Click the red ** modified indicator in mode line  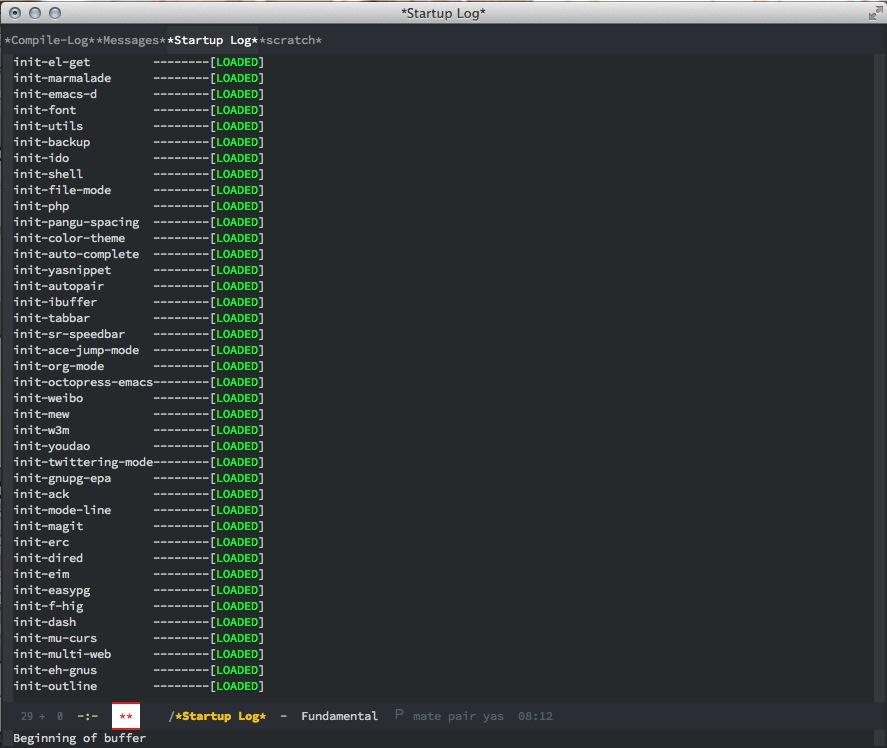[x=126, y=716]
